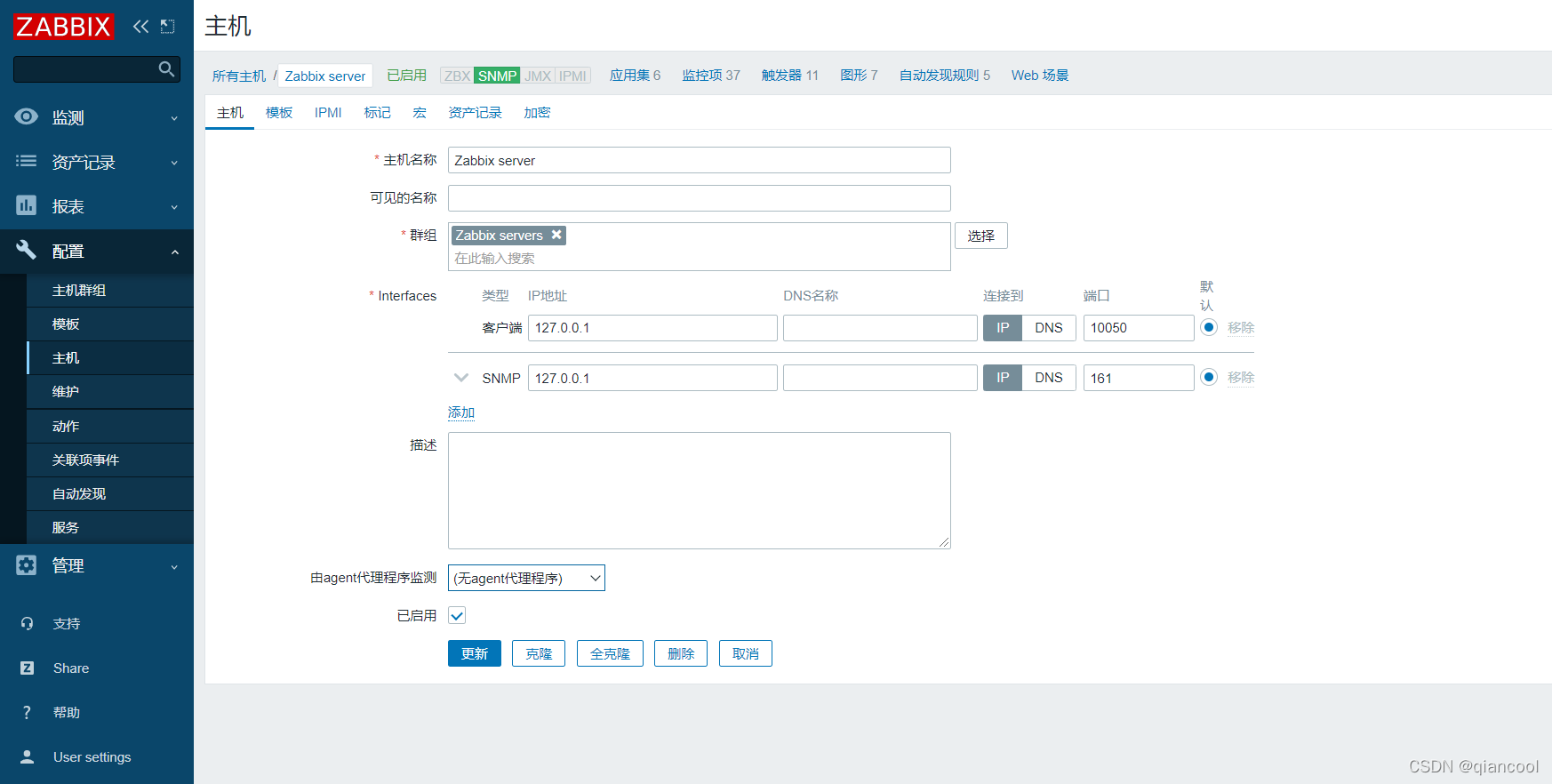Image resolution: width=1552 pixels, height=784 pixels.
Task: Click the chart icon for 报表
Action: (x=27, y=205)
